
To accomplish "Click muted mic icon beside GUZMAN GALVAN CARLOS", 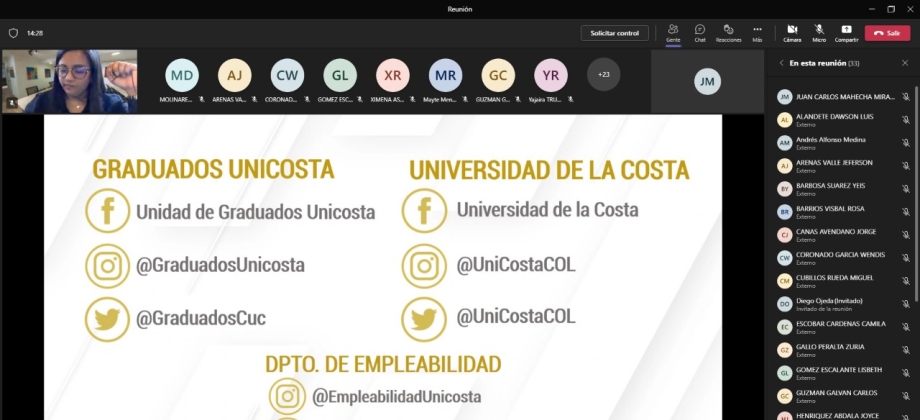I will pos(906,396).
